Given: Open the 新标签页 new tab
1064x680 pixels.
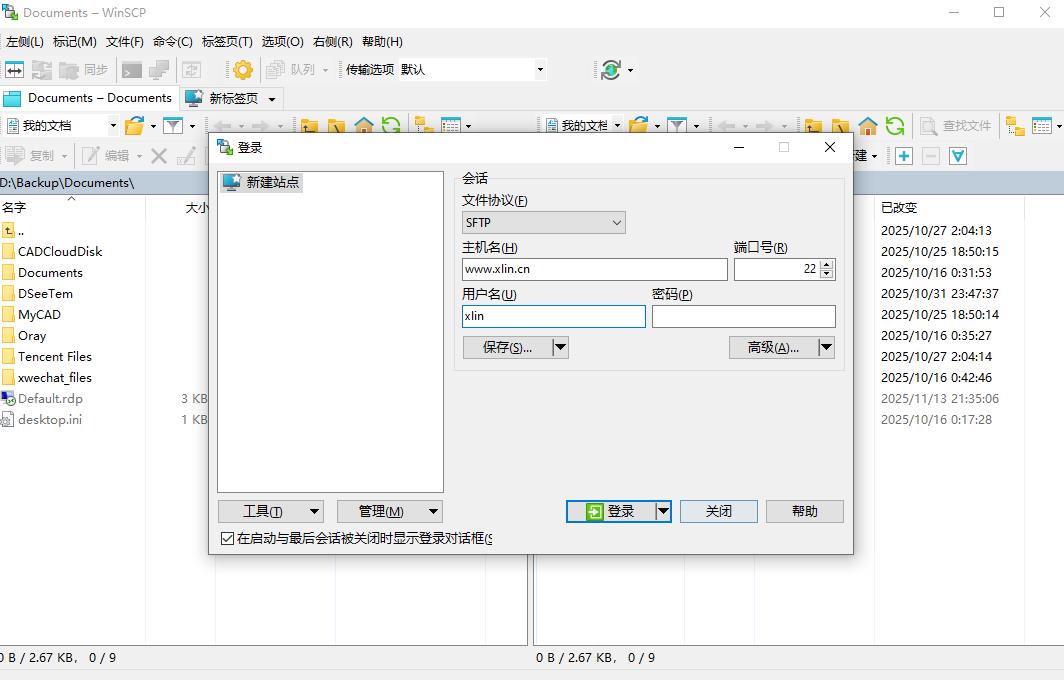Looking at the screenshot, I should point(223,98).
